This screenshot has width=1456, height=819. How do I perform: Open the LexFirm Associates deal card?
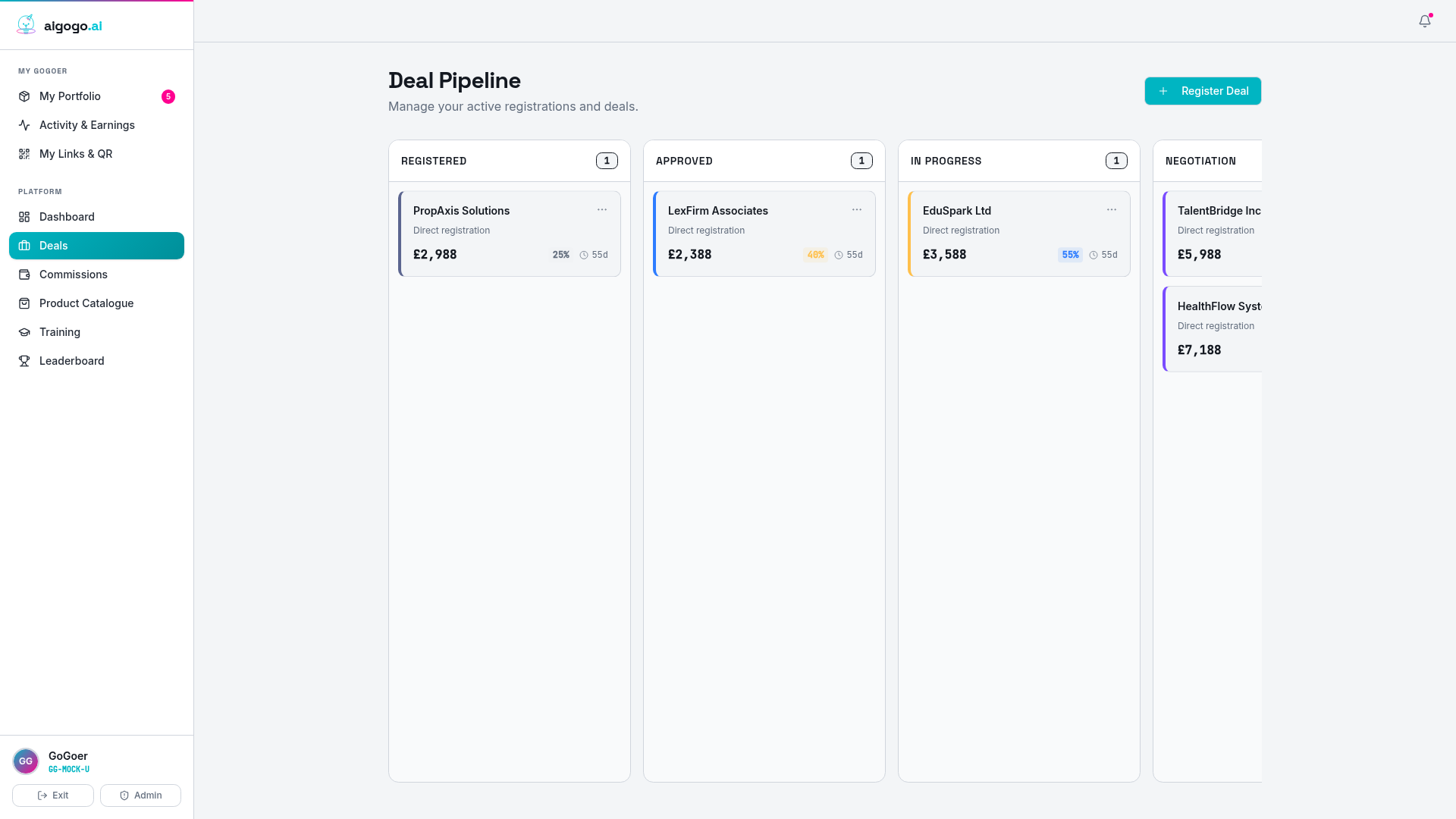pos(764,234)
